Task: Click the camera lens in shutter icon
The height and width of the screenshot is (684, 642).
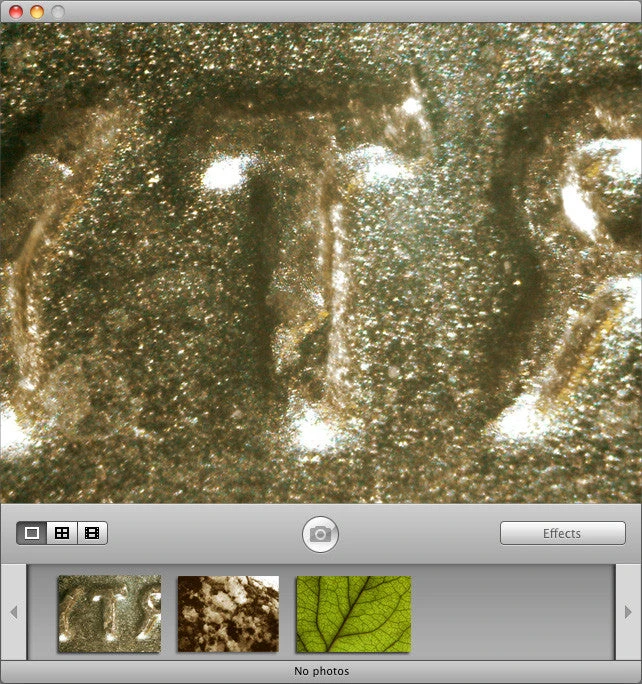Action: click(x=321, y=535)
